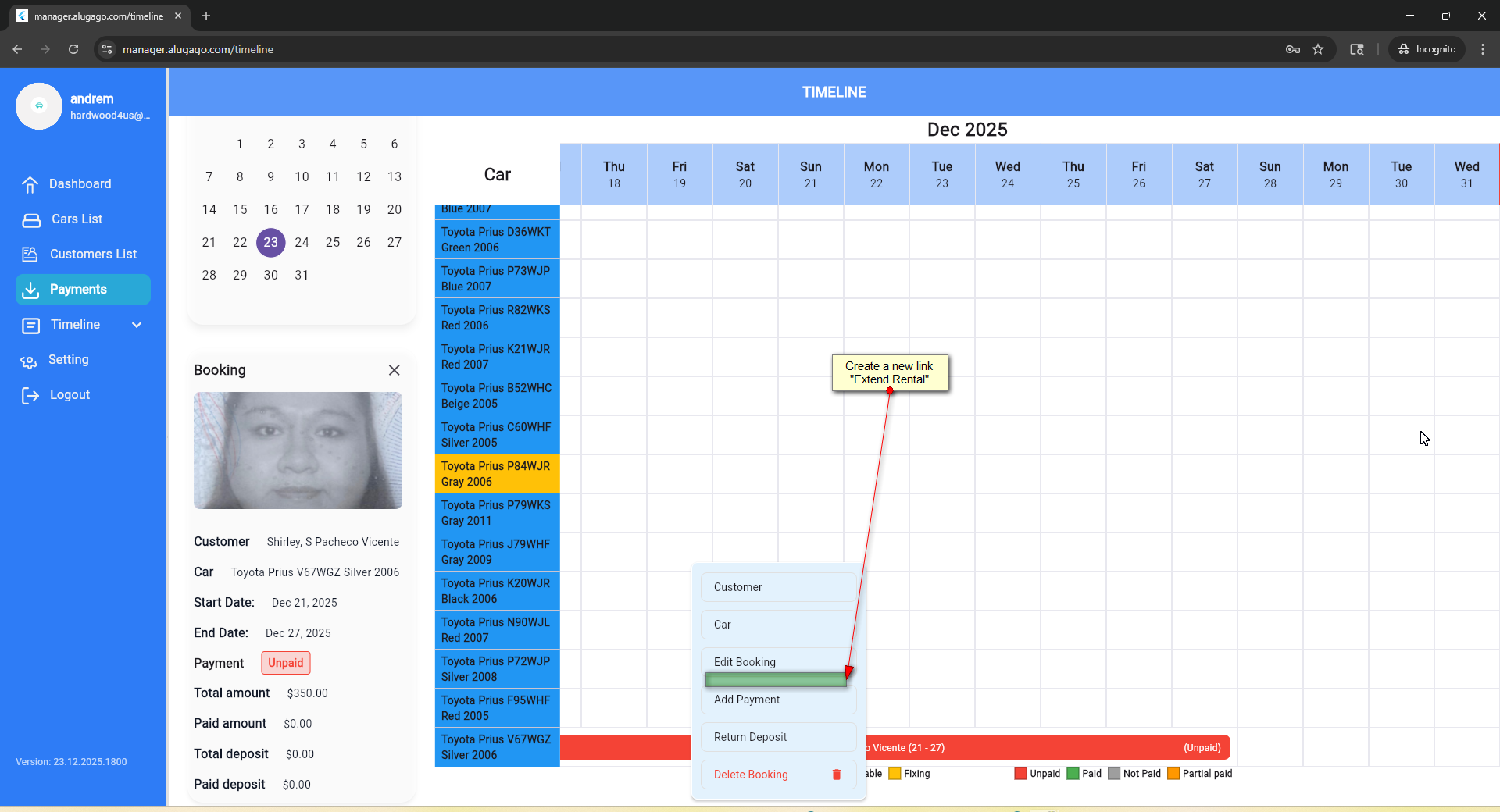Click the red Unpaid legend swatch

[1020, 774]
